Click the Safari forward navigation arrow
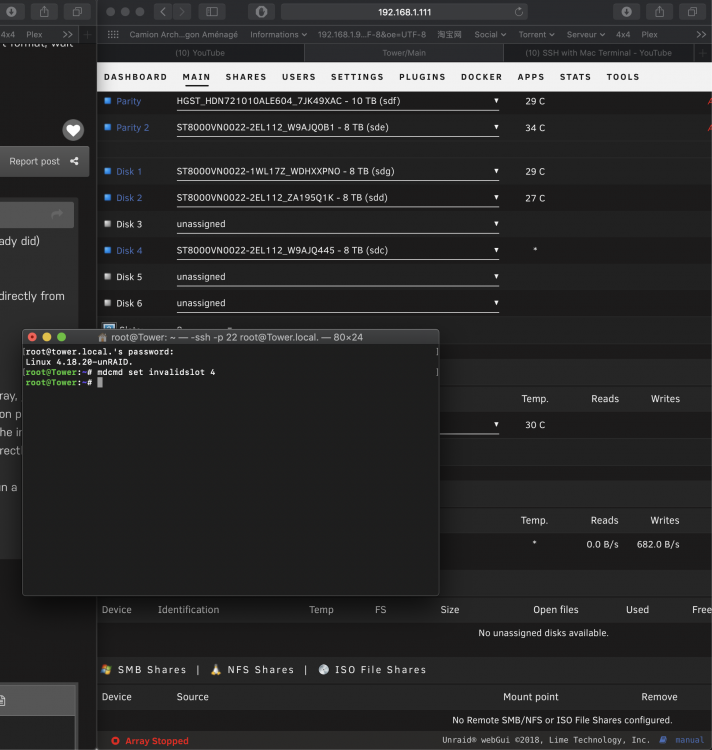Viewport: 712px width, 750px height. pyautogui.click(x=181, y=12)
